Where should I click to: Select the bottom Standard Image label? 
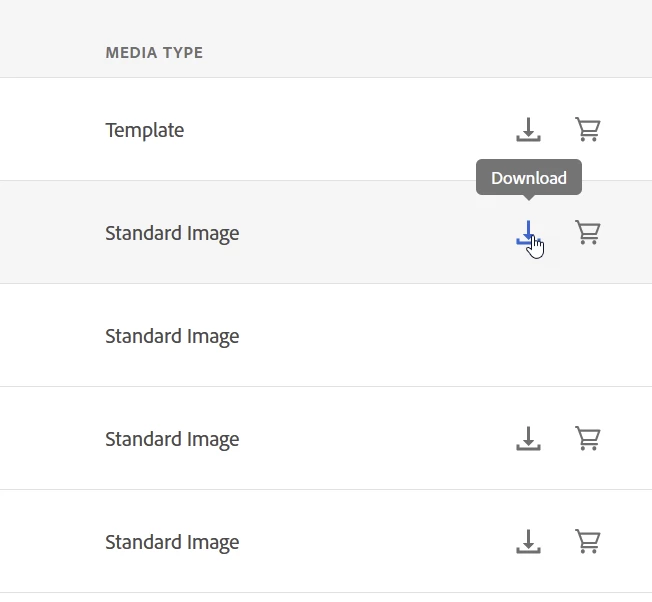[172, 542]
